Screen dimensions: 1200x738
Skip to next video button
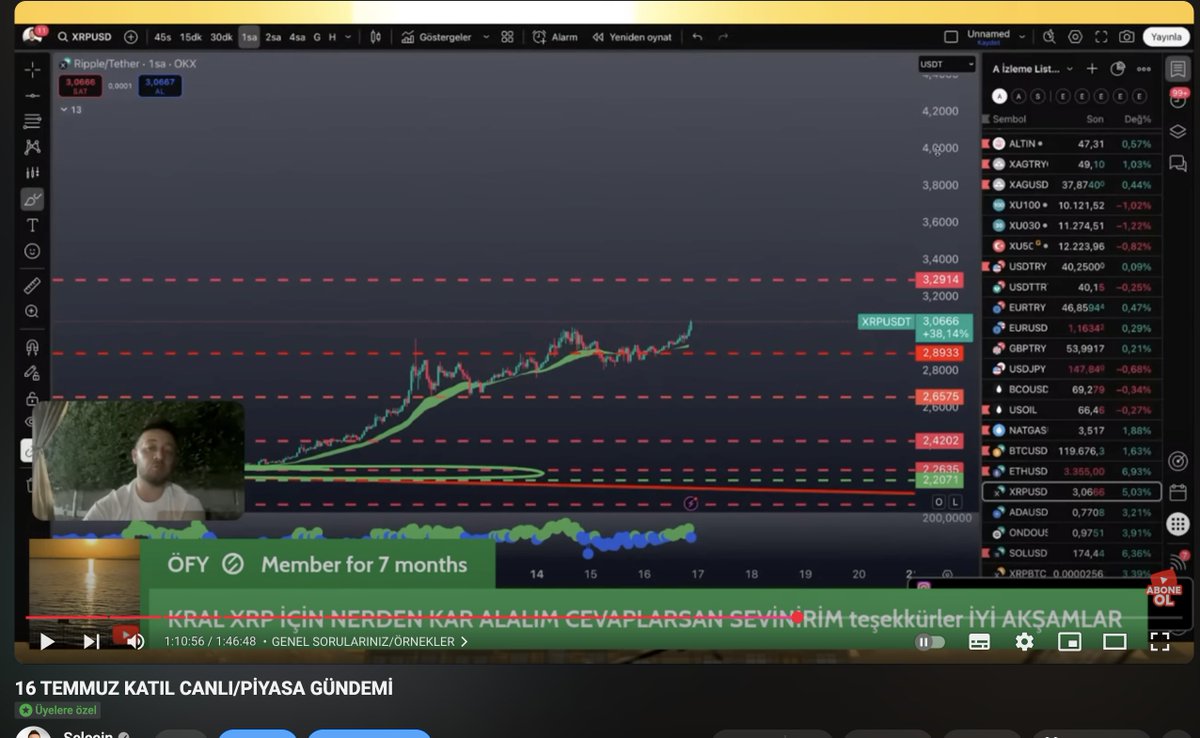[x=91, y=642]
